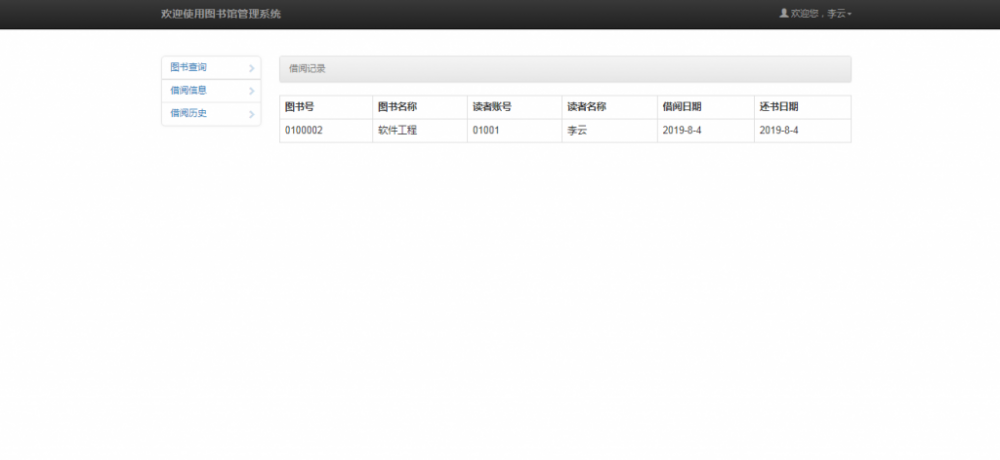
Task: Open the 借阅历史 sidebar item
Action: pos(211,114)
